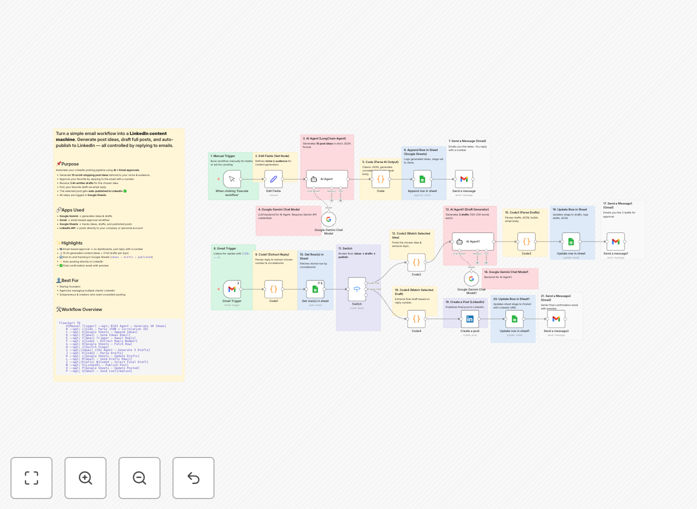This screenshot has height=509, width=697.
Task: Open the Code3 match selected idea node
Action: 417,262
